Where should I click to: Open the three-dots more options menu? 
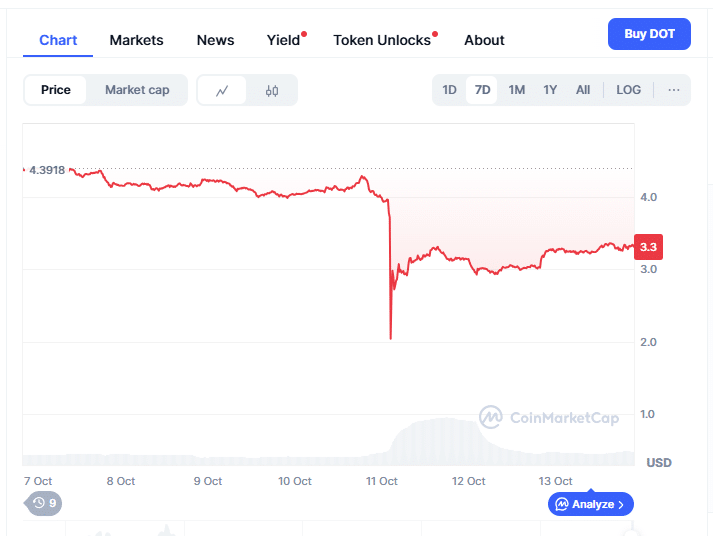click(674, 90)
